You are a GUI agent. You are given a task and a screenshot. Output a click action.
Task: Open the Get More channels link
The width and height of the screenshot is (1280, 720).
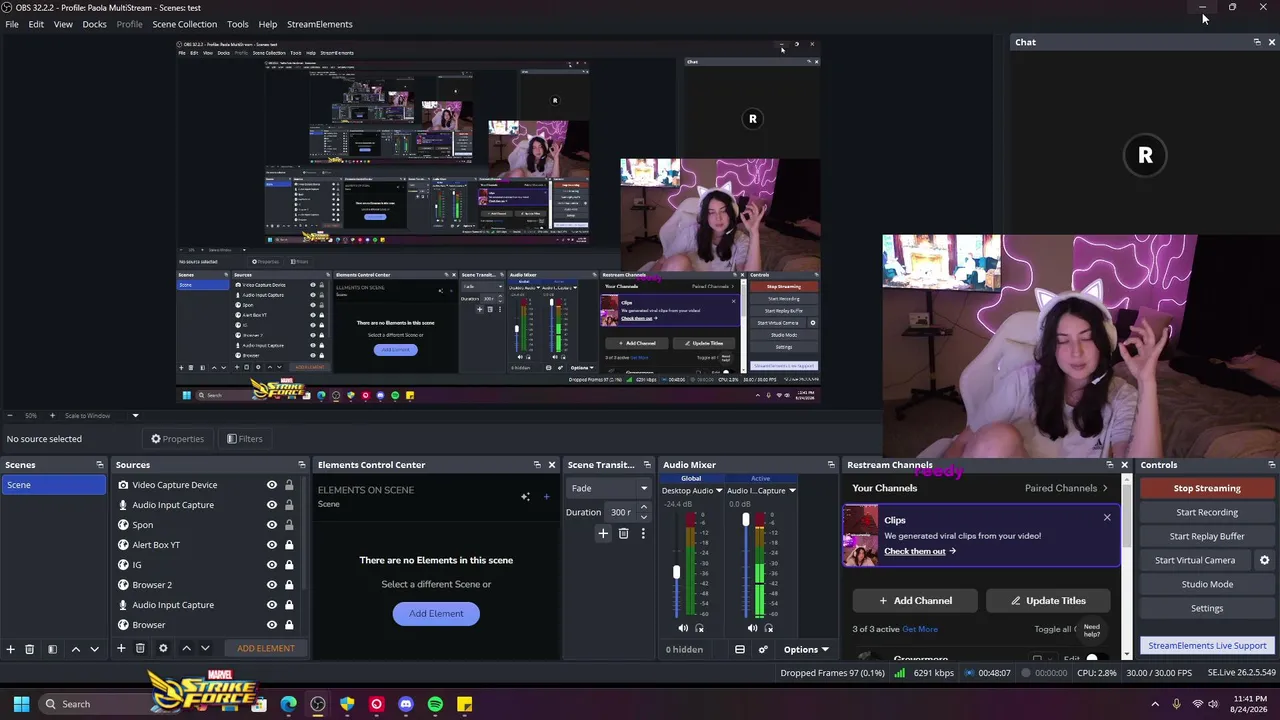[920, 629]
